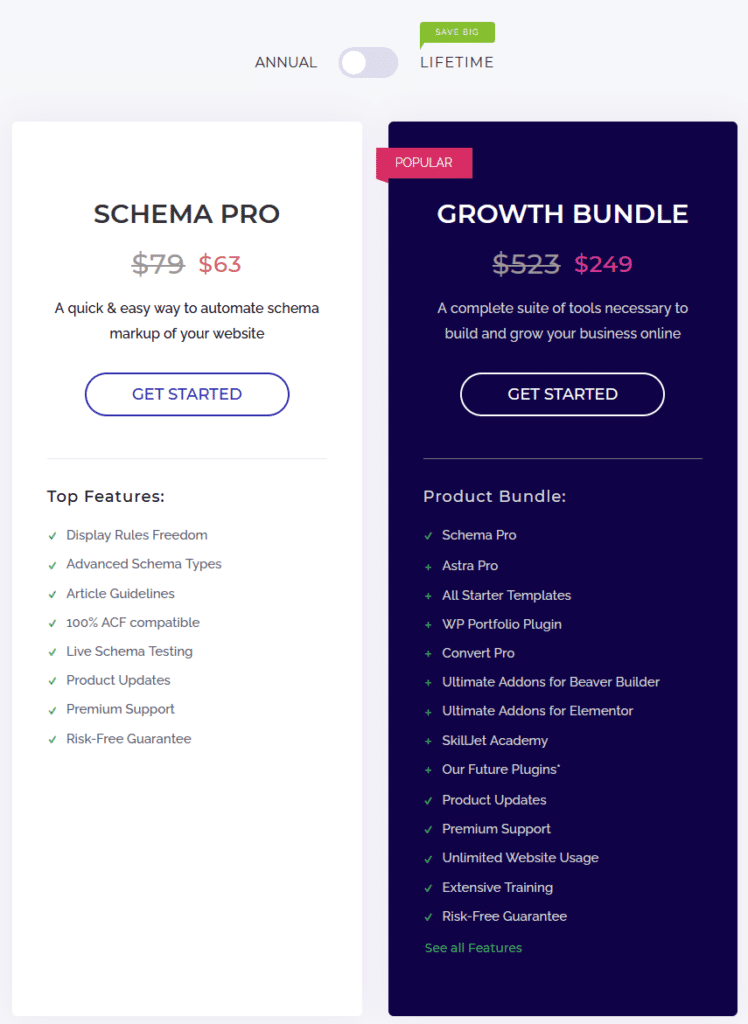
Task: Click the plus icon next to SkillJet Academy
Action: pos(427,741)
